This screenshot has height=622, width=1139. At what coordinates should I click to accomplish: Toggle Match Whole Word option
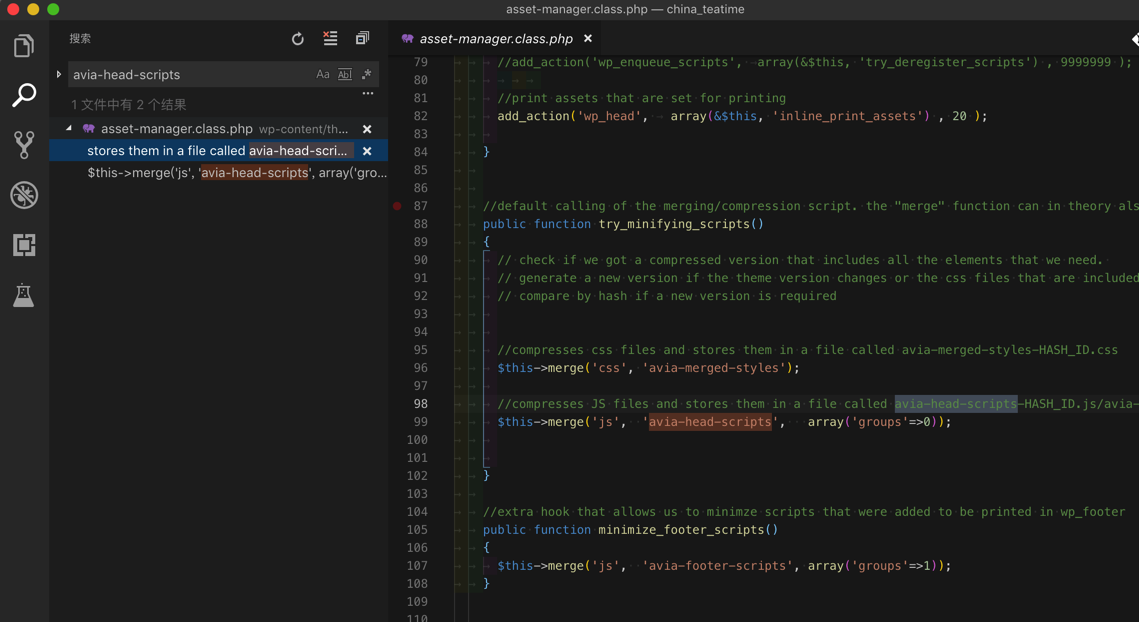(344, 74)
